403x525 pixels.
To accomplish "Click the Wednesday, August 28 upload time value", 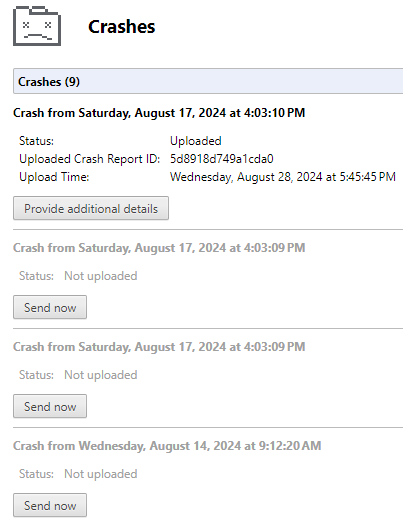I will pyautogui.click(x=283, y=177).
